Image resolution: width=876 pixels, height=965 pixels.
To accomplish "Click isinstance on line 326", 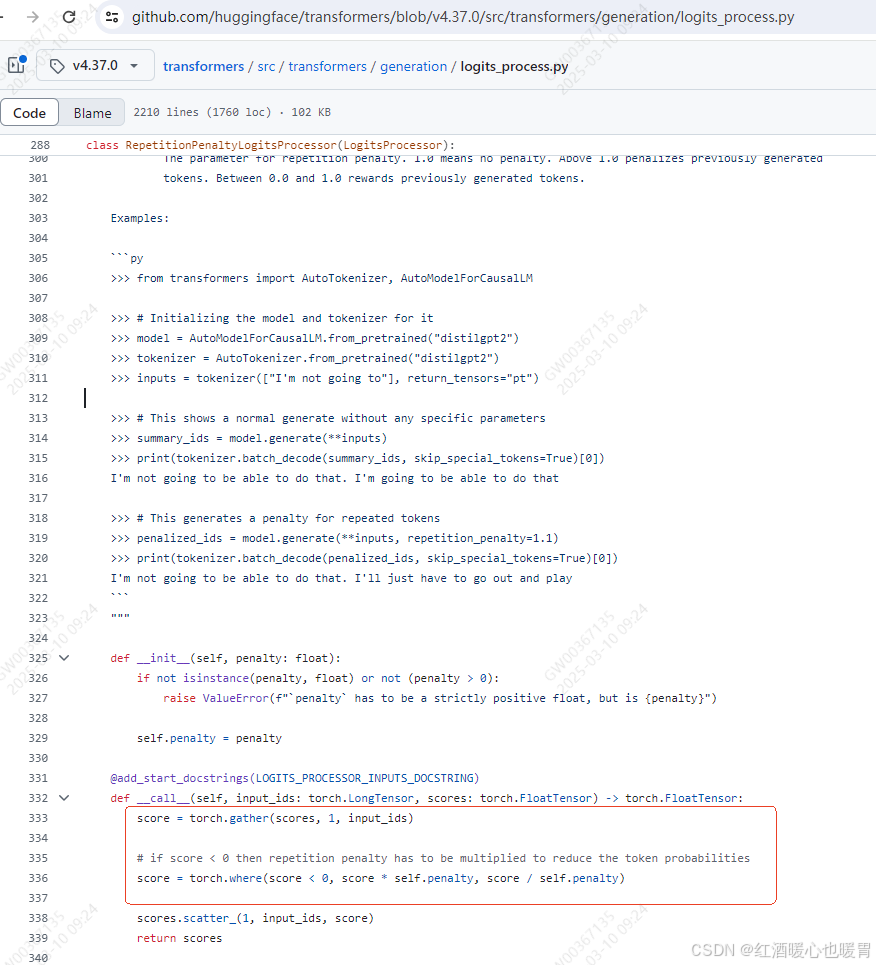I will [215, 678].
